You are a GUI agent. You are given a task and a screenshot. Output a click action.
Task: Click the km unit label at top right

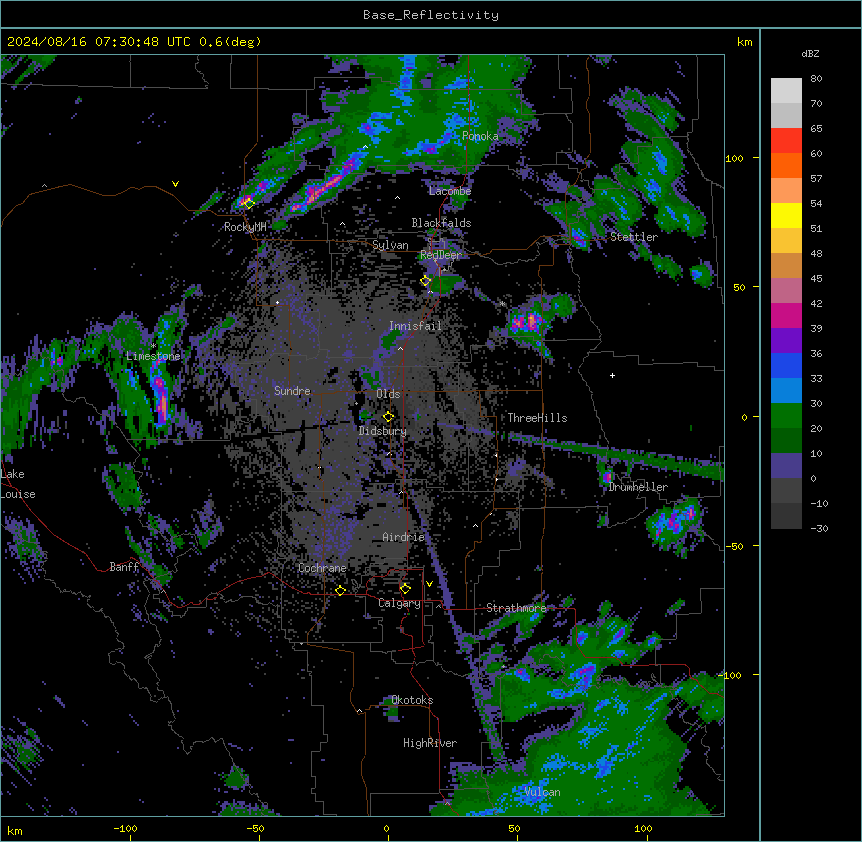click(x=745, y=42)
